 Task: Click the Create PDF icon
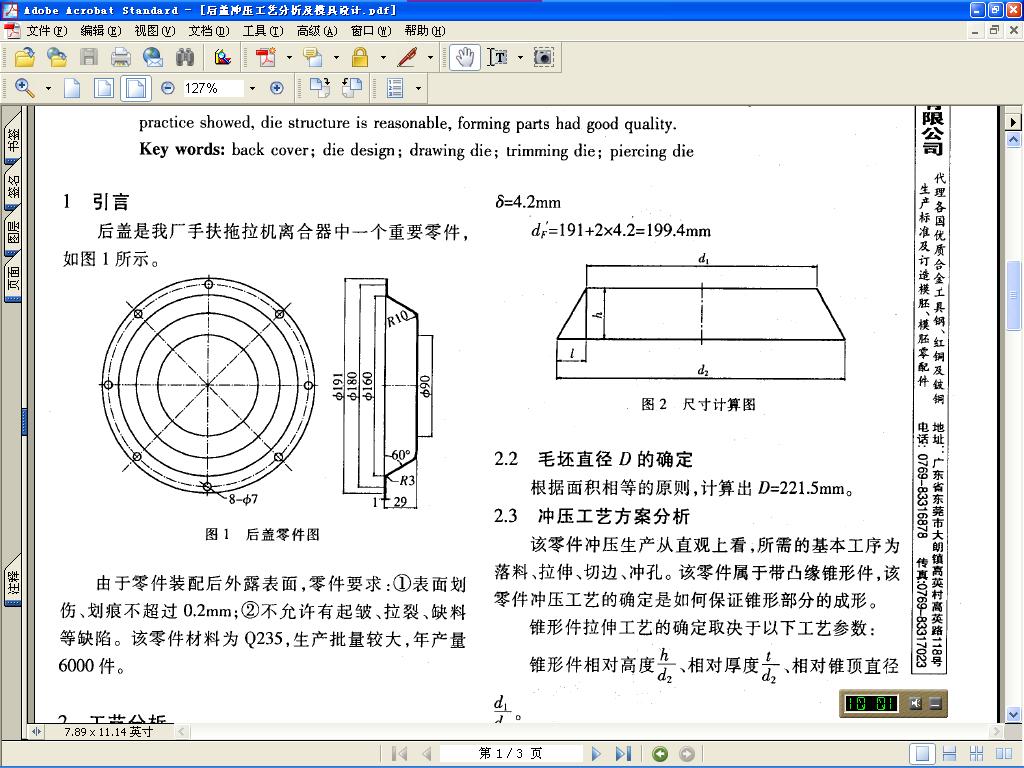tap(266, 57)
